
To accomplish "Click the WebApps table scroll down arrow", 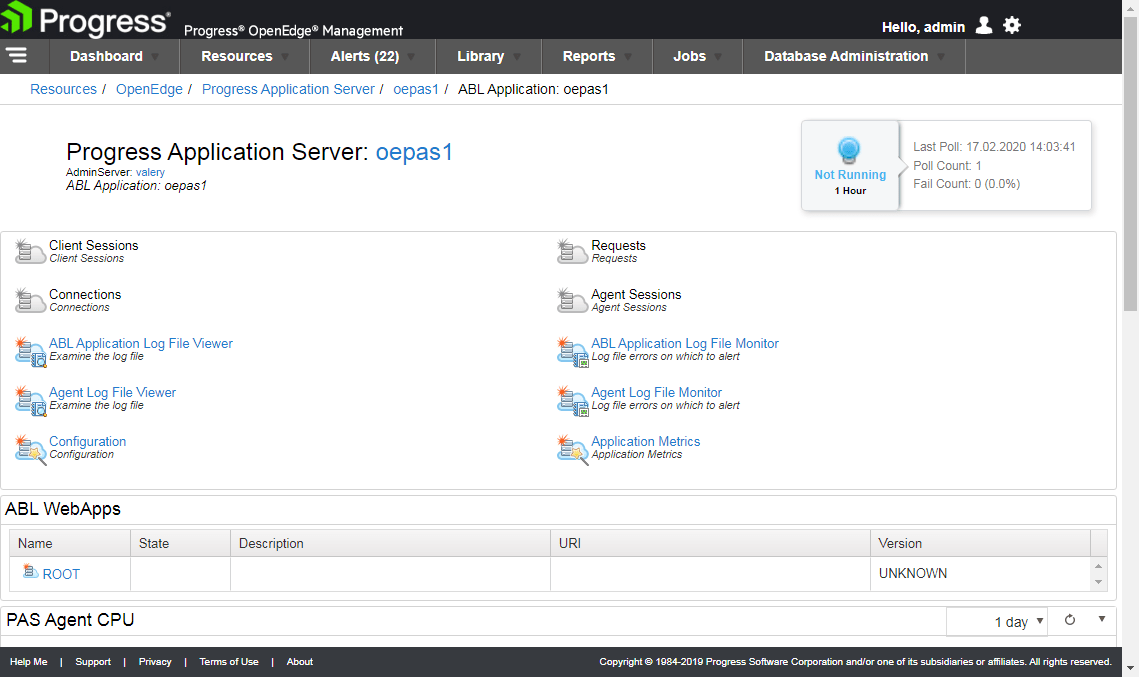I will click(1098, 582).
